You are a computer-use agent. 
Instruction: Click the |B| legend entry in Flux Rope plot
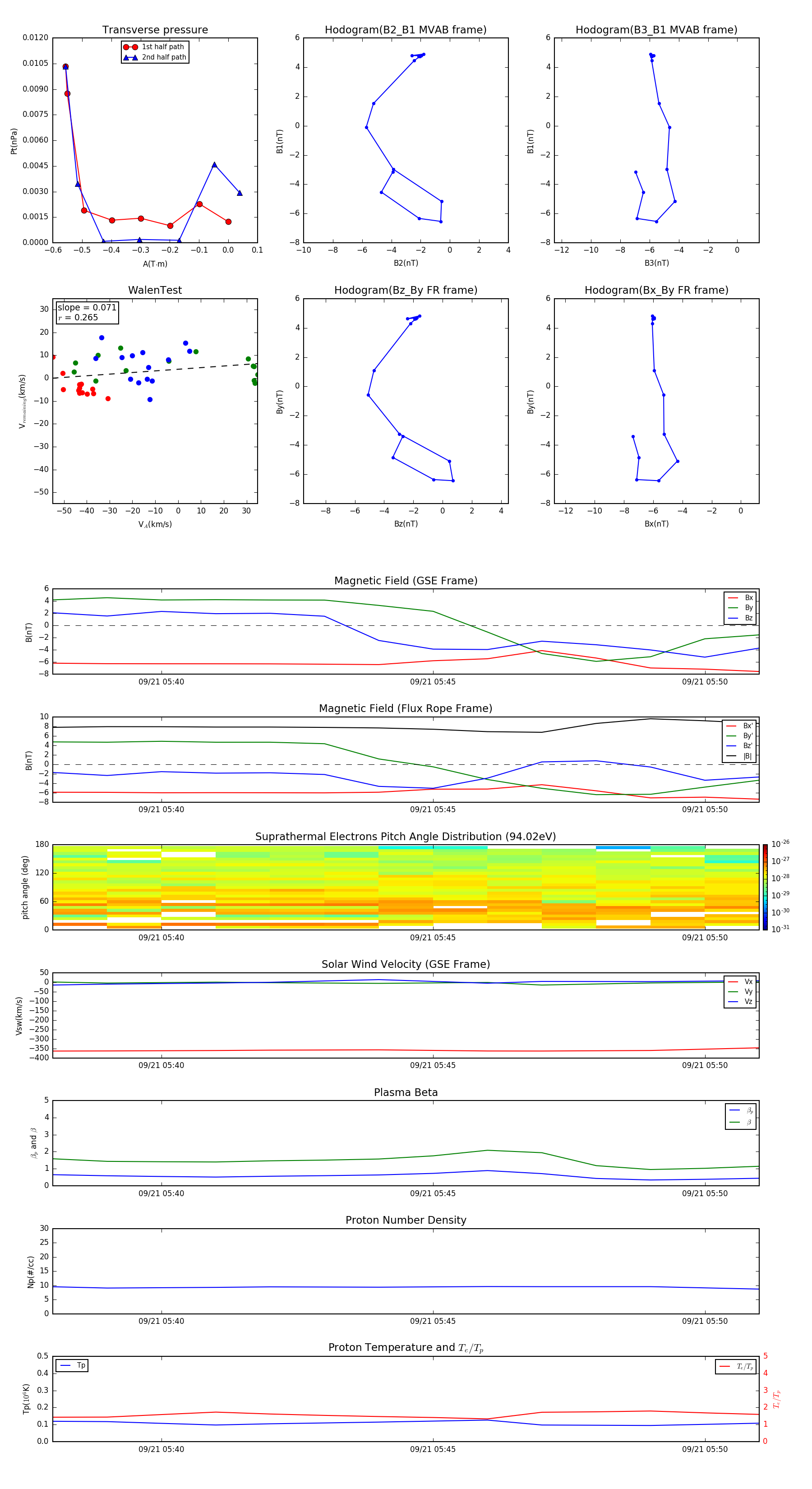[739, 756]
